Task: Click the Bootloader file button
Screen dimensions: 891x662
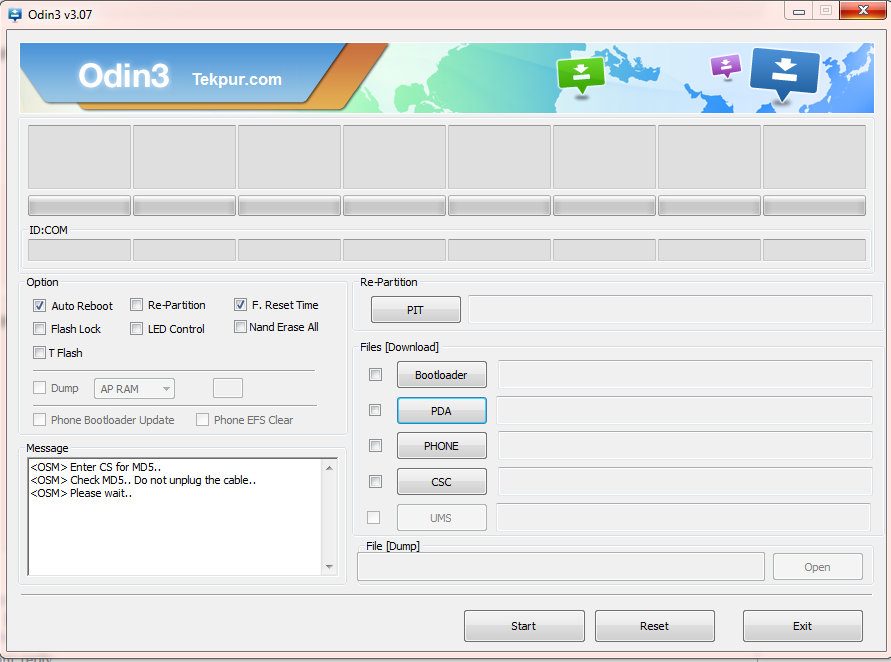Action: coord(442,375)
